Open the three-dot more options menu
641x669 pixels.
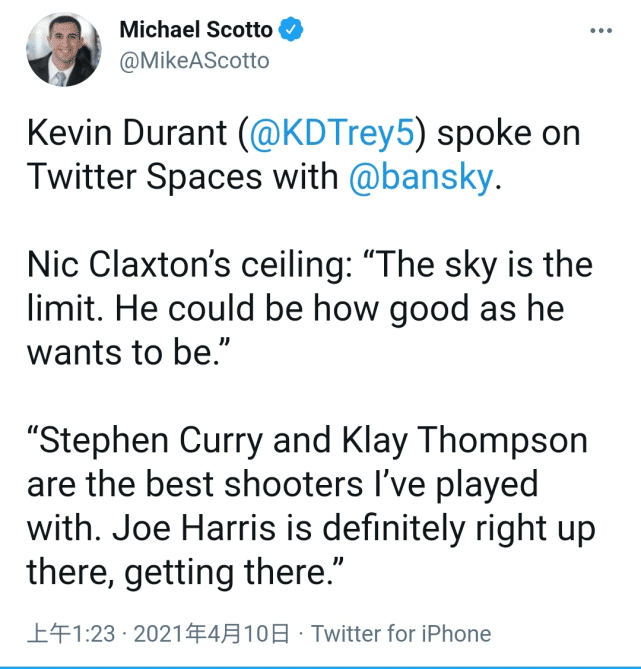[600, 31]
